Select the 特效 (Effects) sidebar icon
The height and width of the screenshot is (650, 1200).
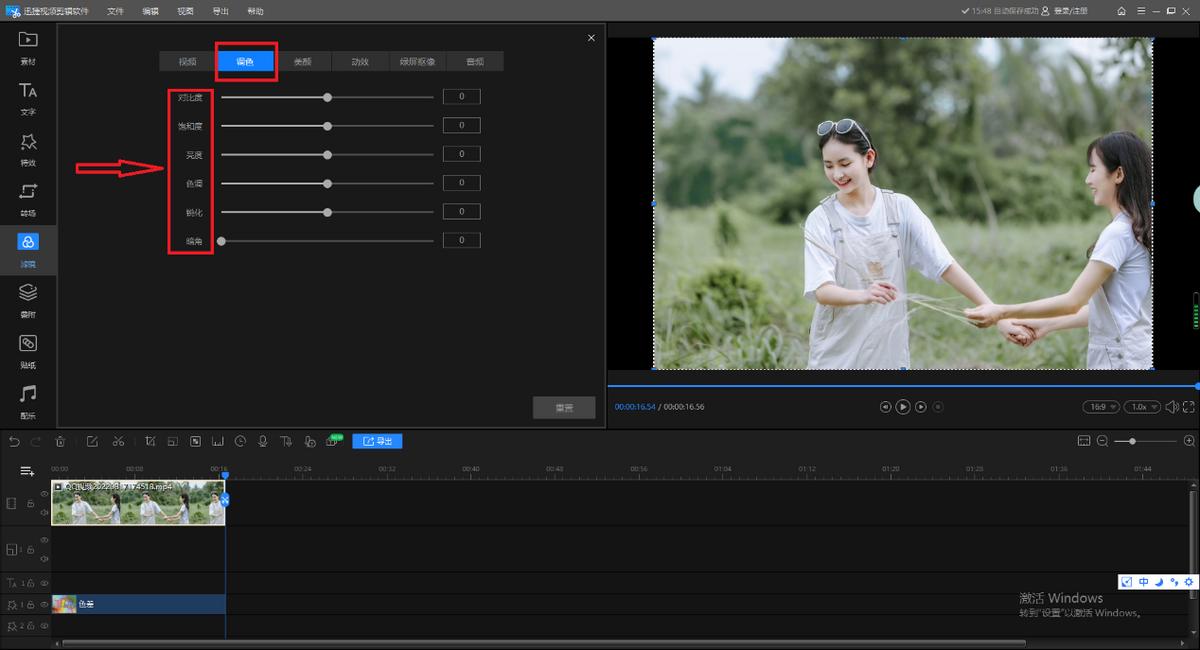pyautogui.click(x=26, y=147)
